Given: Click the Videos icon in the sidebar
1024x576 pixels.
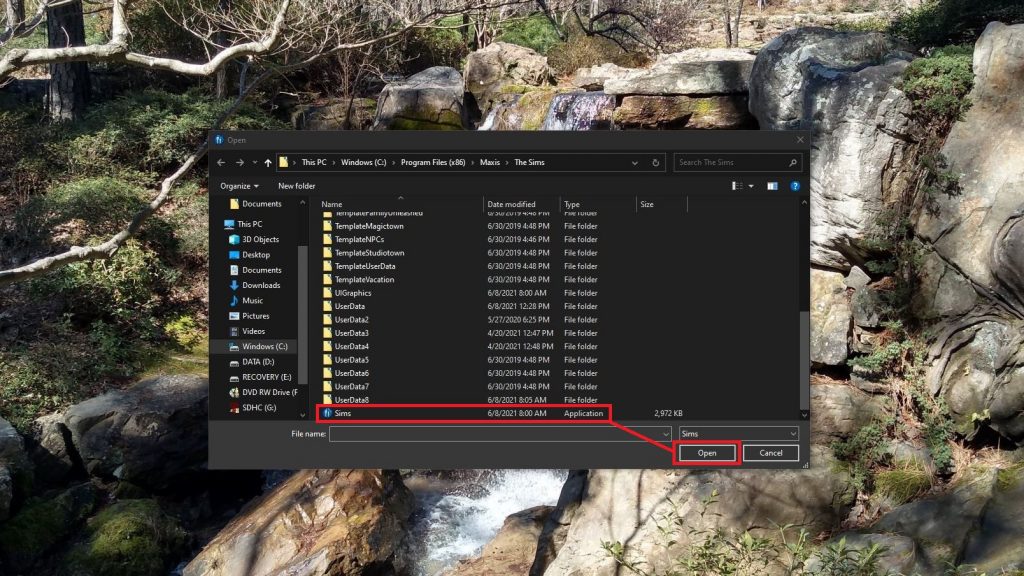Looking at the screenshot, I should (234, 331).
